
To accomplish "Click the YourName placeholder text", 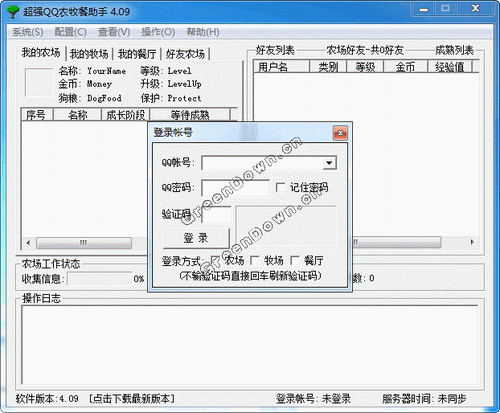I will [x=106, y=71].
